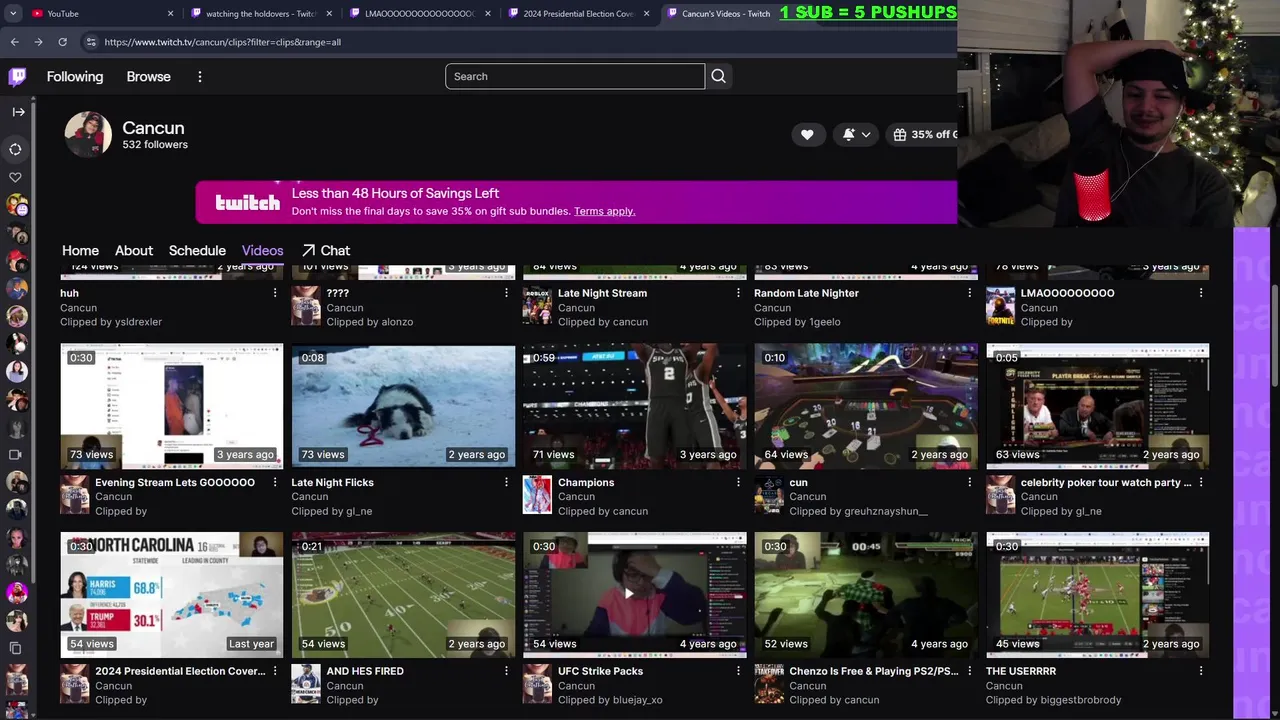
Task: Play the Champions clip thumbnail
Action: 635,406
